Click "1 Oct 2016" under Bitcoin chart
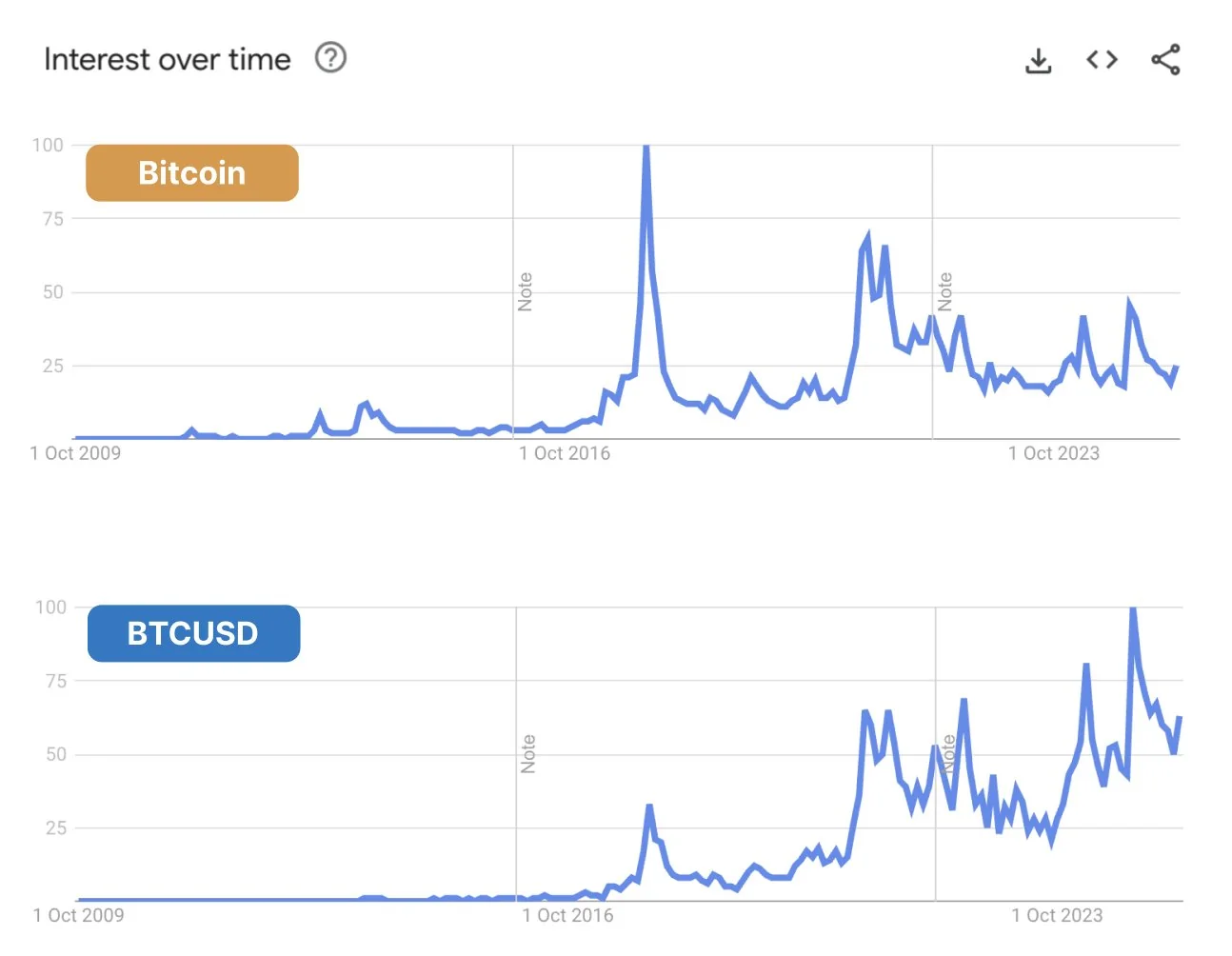This screenshot has height=956, width=1232. point(565,453)
